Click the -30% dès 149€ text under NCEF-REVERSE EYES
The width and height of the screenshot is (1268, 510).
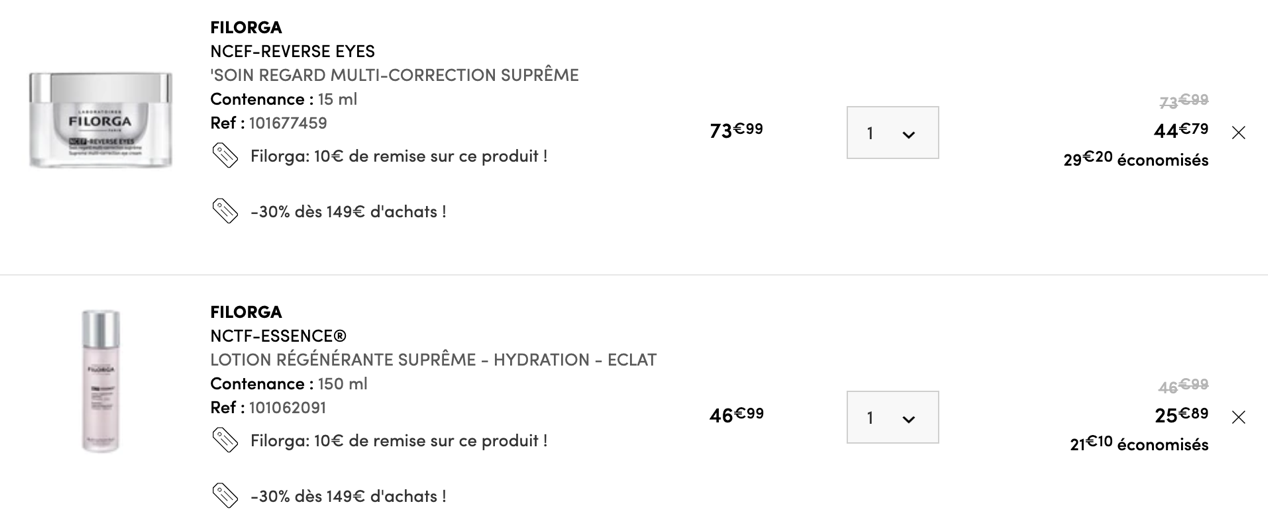pyautogui.click(x=348, y=212)
